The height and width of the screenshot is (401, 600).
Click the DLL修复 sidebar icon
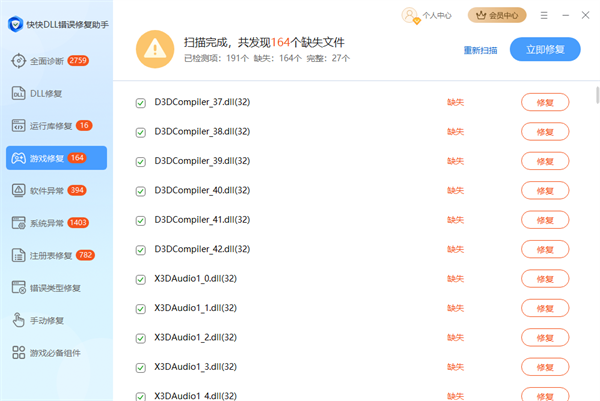pyautogui.click(x=18, y=93)
